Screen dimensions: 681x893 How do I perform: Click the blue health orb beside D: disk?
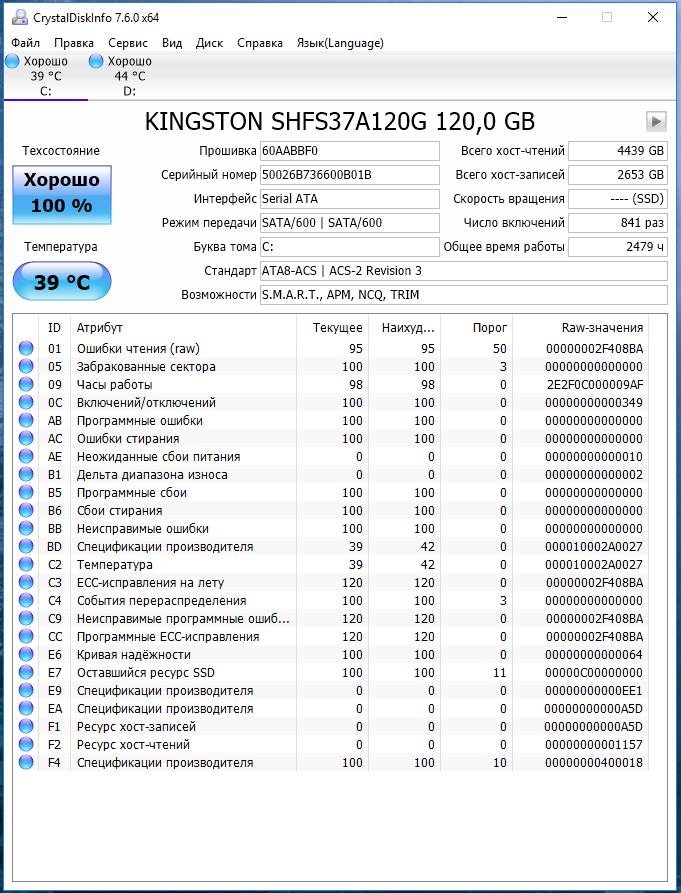point(96,62)
